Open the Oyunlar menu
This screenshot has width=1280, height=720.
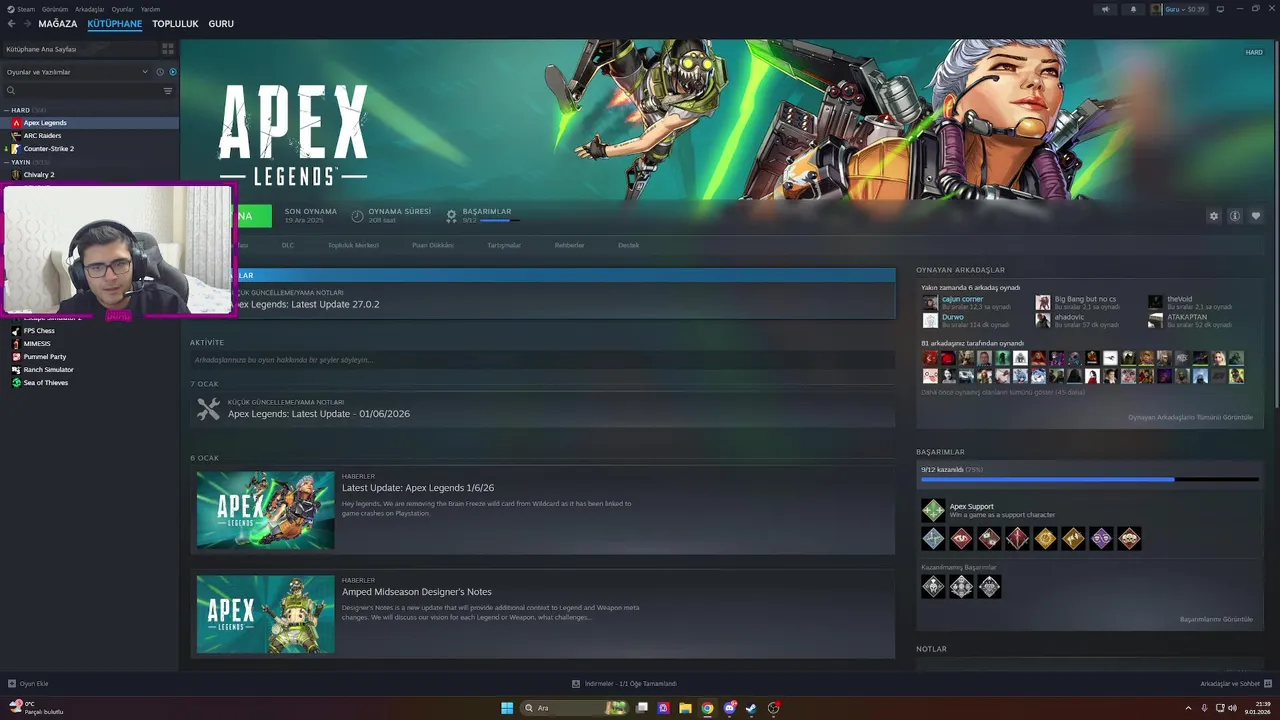122,9
